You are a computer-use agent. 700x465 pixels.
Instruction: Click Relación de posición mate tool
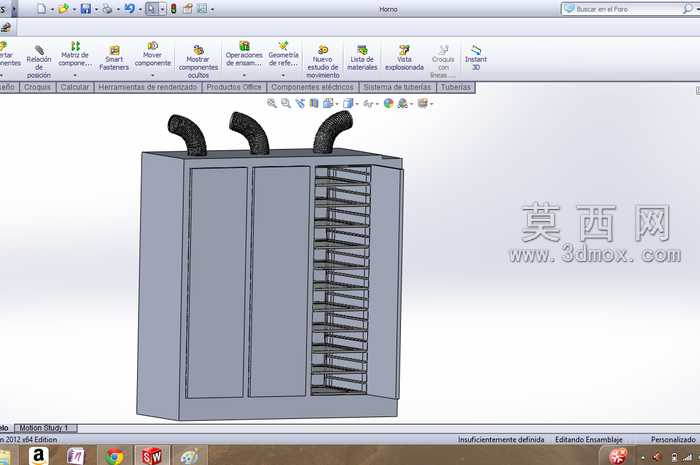[x=39, y=62]
